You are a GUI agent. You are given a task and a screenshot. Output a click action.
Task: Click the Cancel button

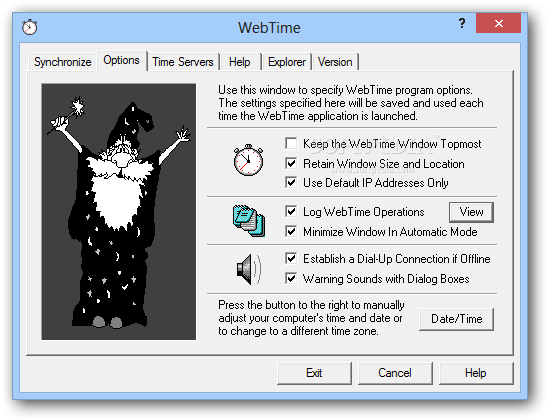(395, 373)
